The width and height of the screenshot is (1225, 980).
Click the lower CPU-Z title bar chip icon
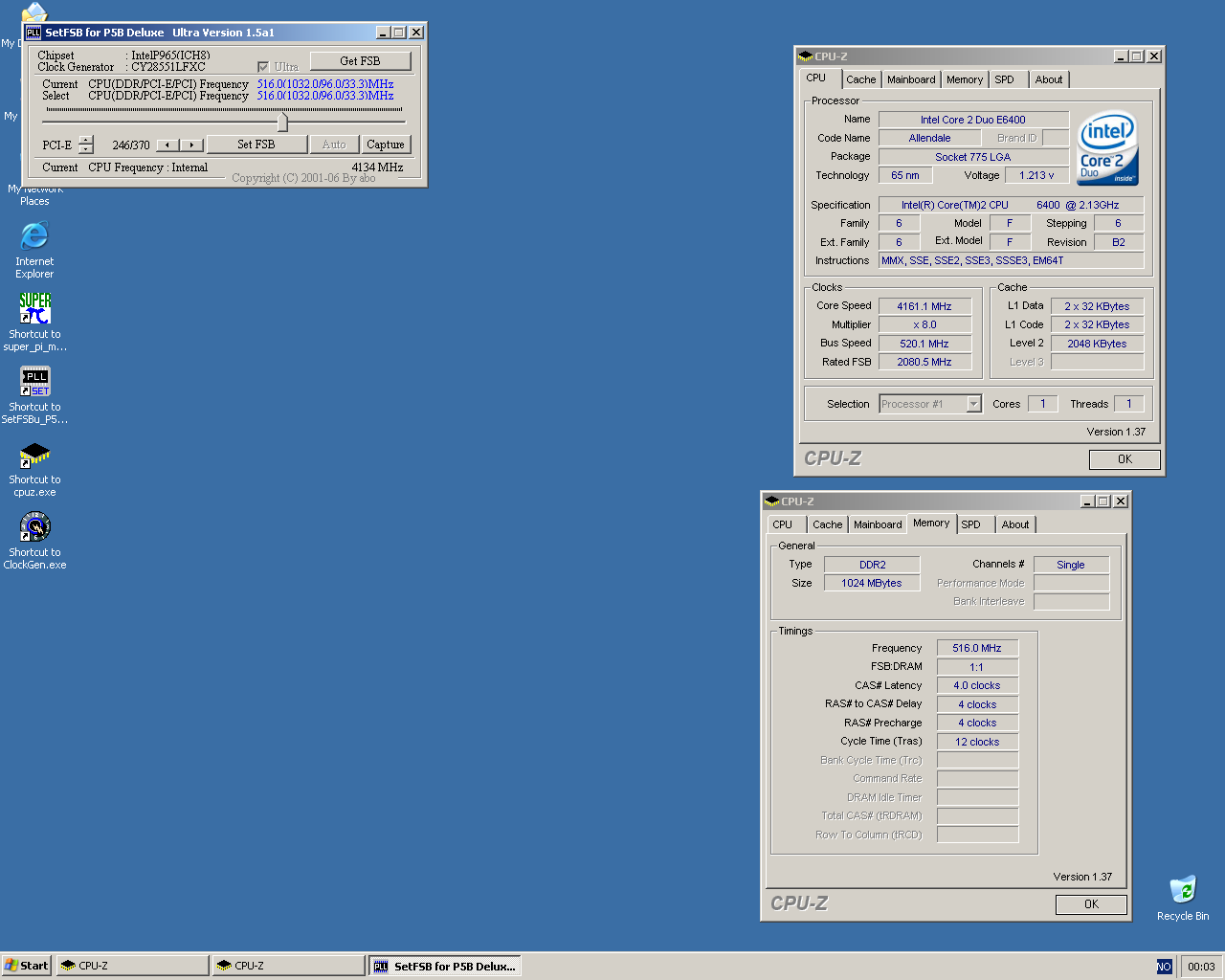tap(771, 501)
